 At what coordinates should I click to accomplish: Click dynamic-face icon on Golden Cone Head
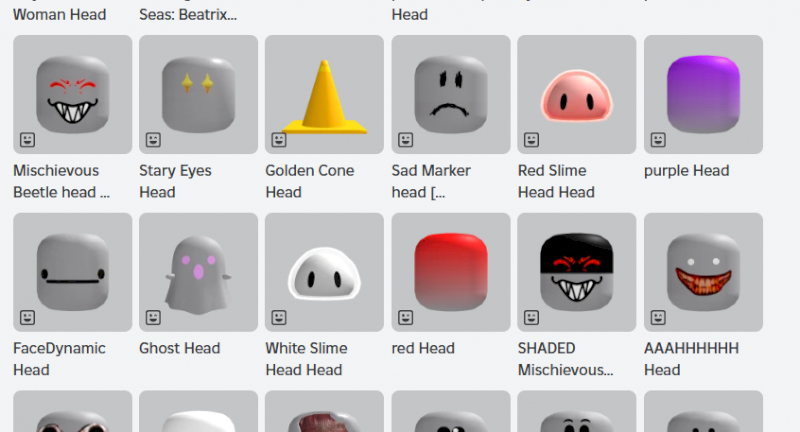tap(279, 140)
